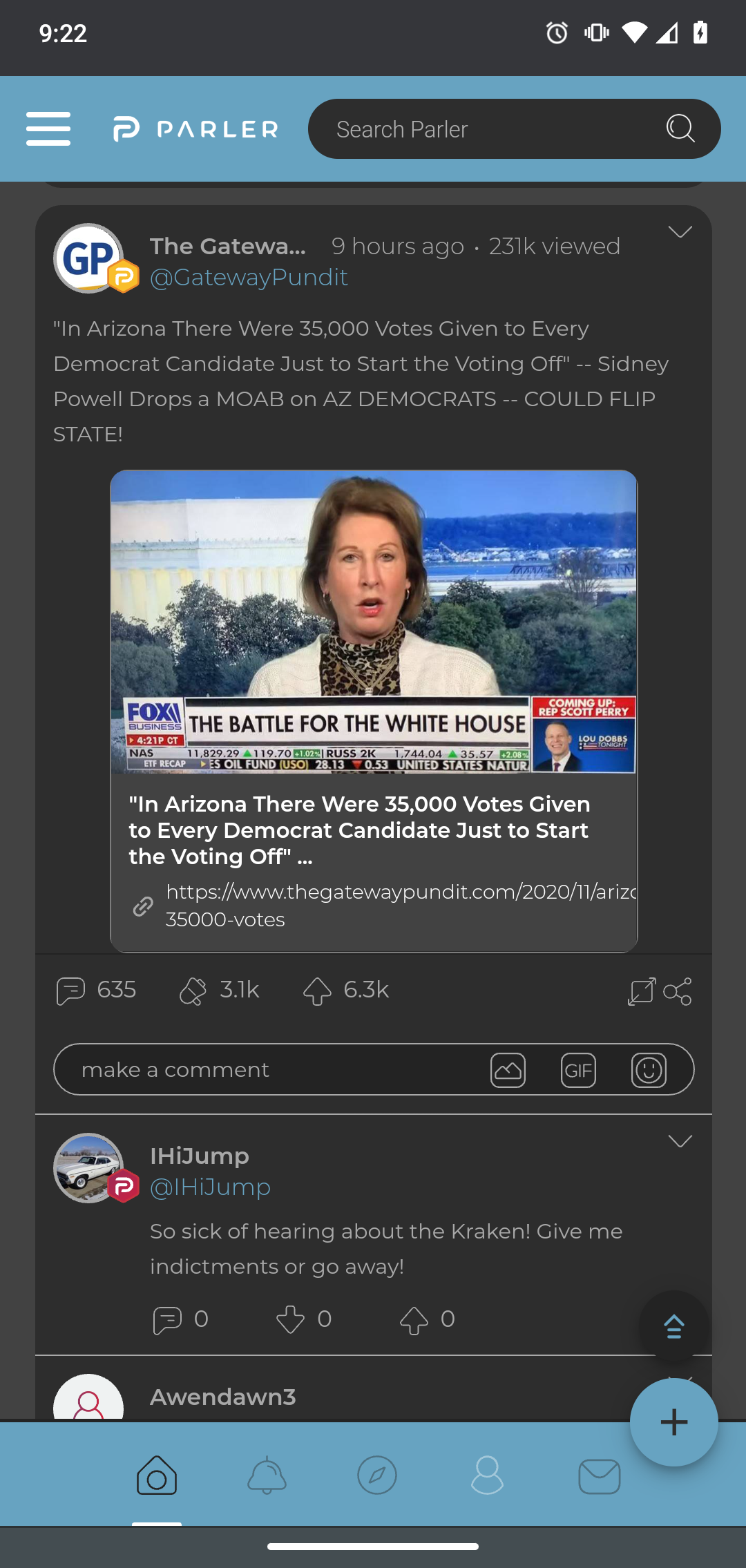Type in the Search Parler field
Screen dimensions: 746x1568
pos(484,128)
